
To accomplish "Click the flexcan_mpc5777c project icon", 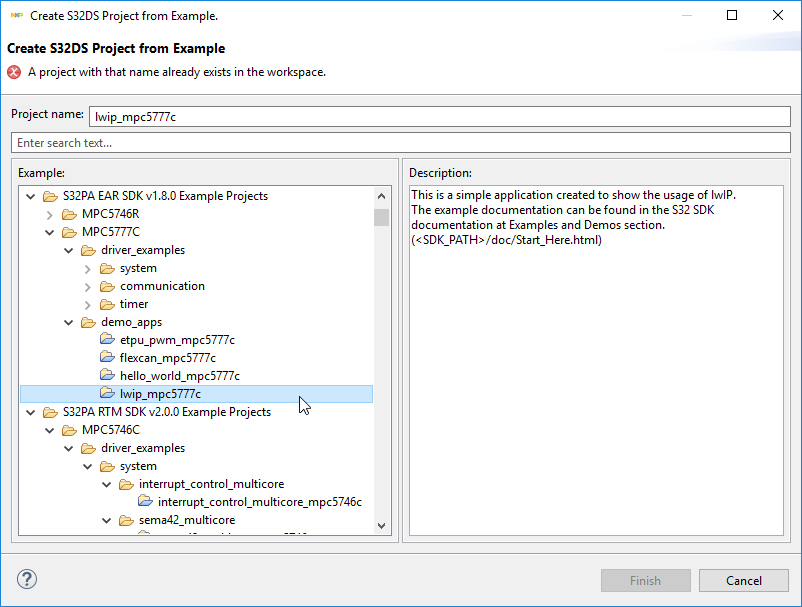I will [108, 358].
